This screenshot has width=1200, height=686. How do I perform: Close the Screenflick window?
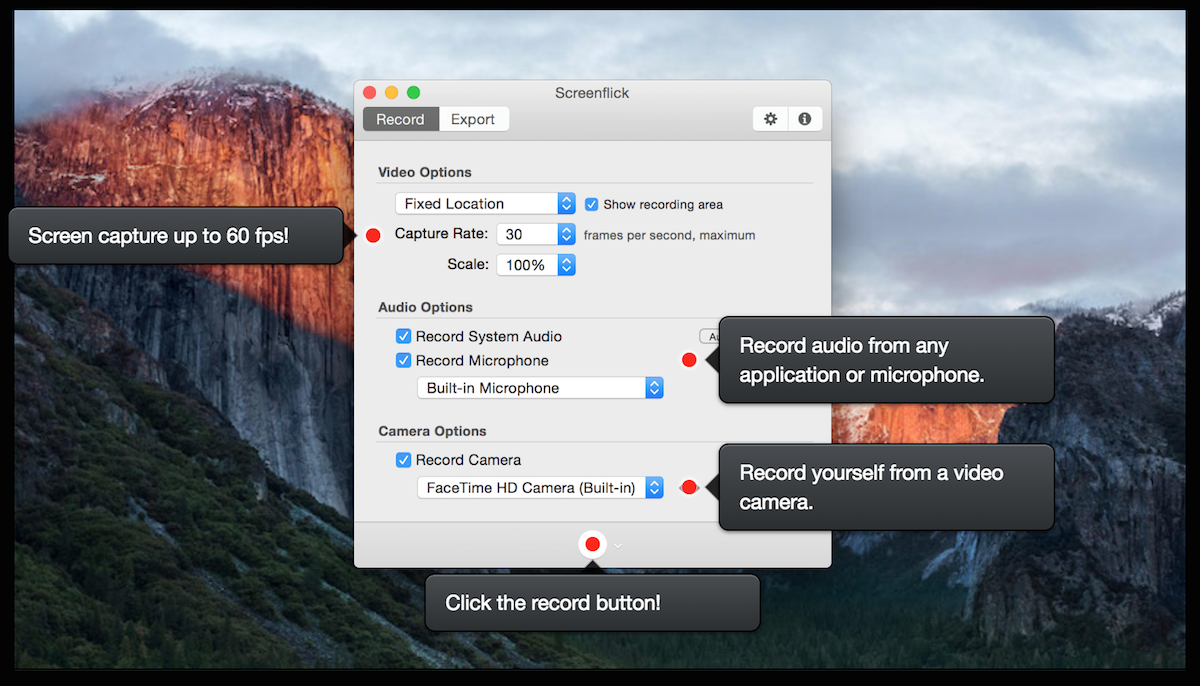pyautogui.click(x=370, y=93)
